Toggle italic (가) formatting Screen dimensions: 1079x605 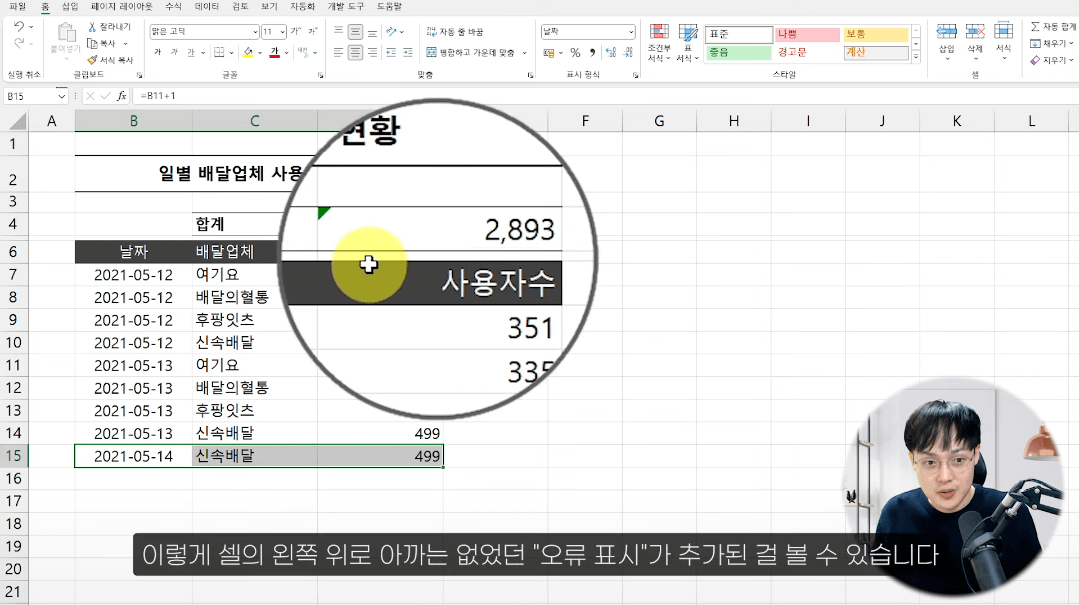point(174,52)
